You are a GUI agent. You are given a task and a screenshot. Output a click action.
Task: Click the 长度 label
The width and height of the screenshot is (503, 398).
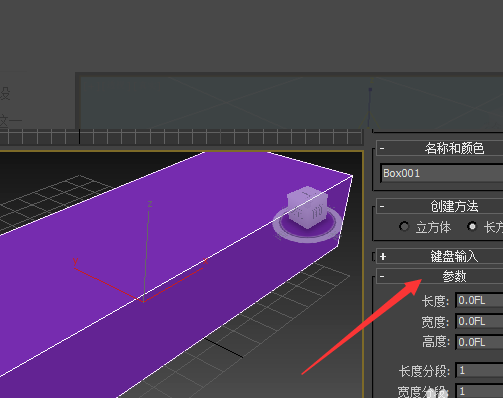[436, 301]
